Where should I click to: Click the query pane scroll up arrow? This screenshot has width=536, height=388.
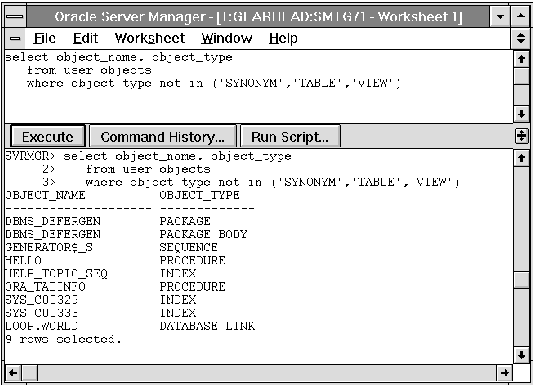[x=521, y=59]
